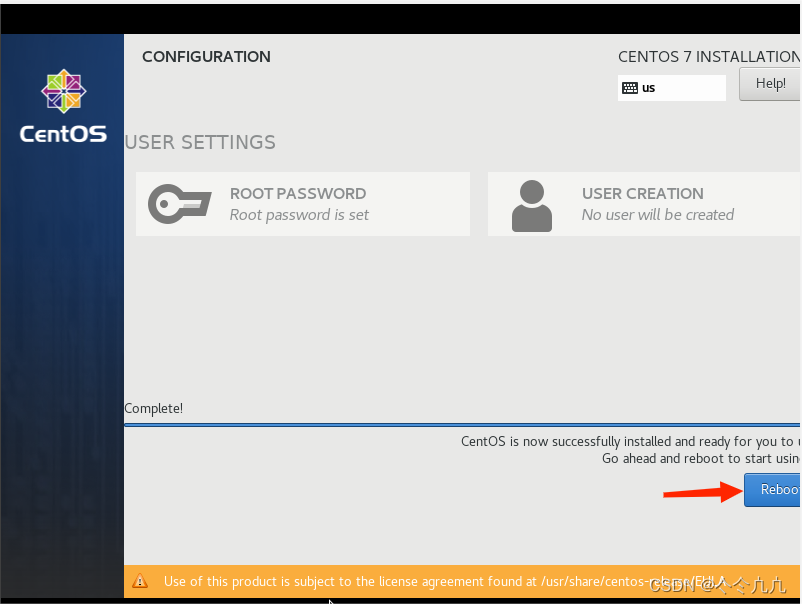Click 'Root password is set' text
Viewport: 802px width, 604px height.
point(299,215)
